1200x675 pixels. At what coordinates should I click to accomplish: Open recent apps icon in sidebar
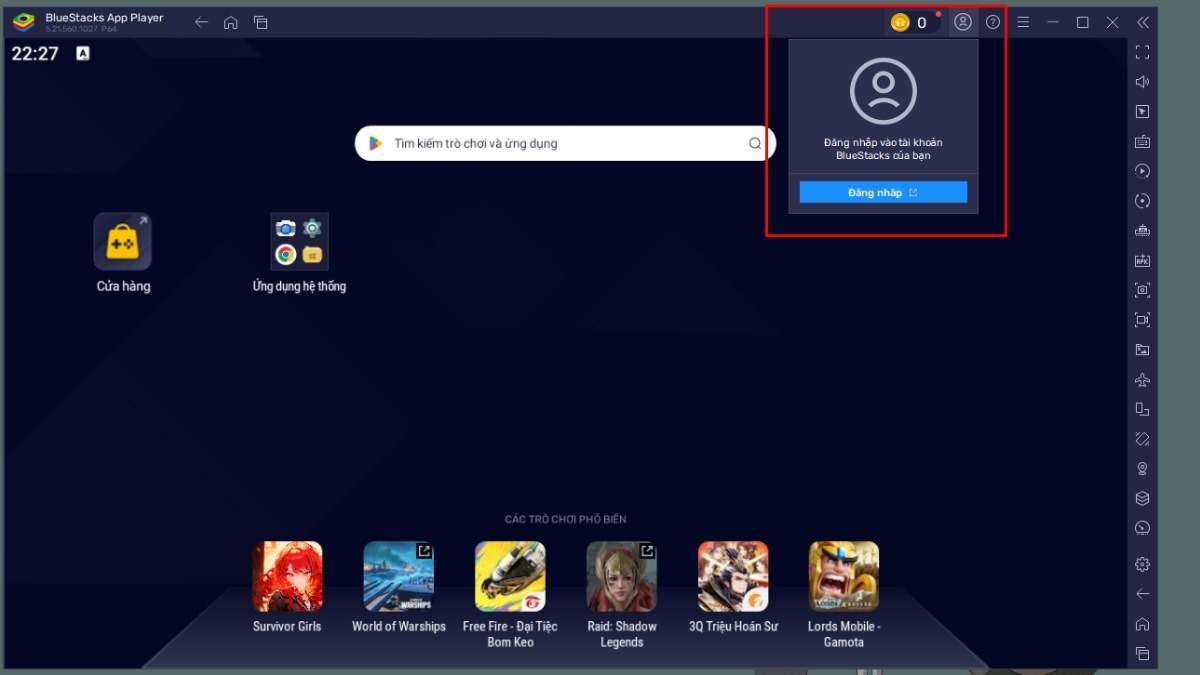(1143, 654)
